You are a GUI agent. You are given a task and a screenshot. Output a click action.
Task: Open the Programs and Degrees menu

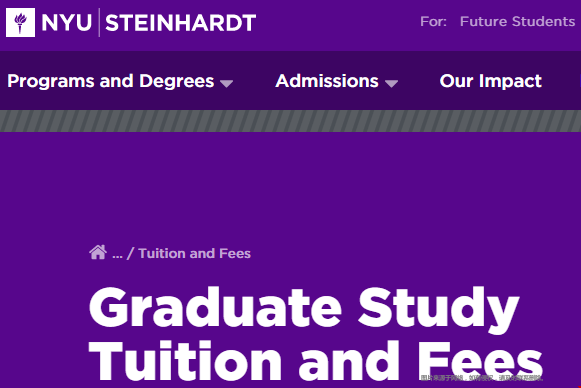[x=110, y=81]
